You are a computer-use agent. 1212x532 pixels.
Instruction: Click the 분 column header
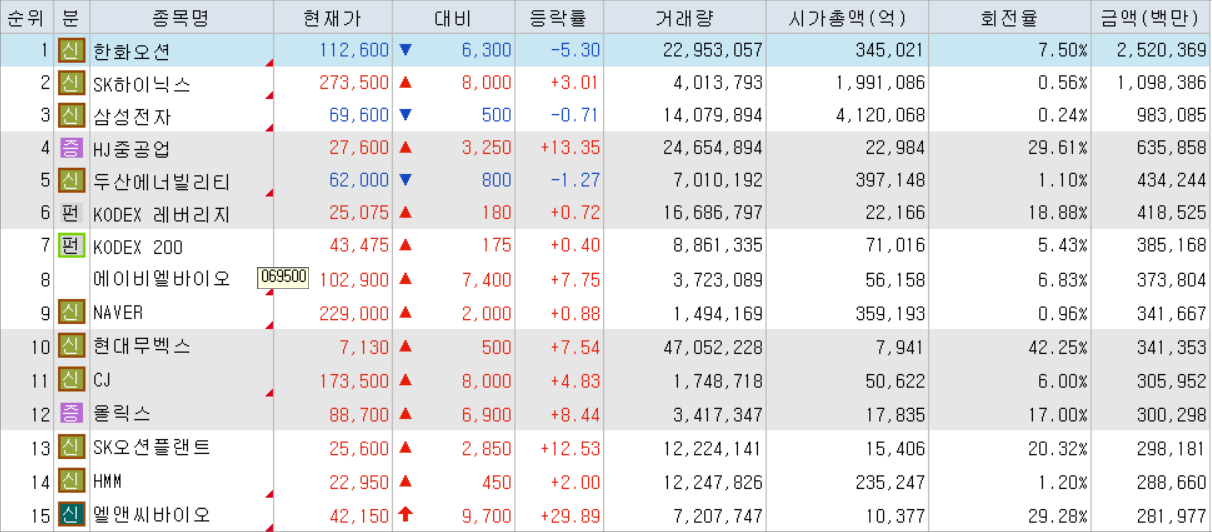click(x=70, y=17)
